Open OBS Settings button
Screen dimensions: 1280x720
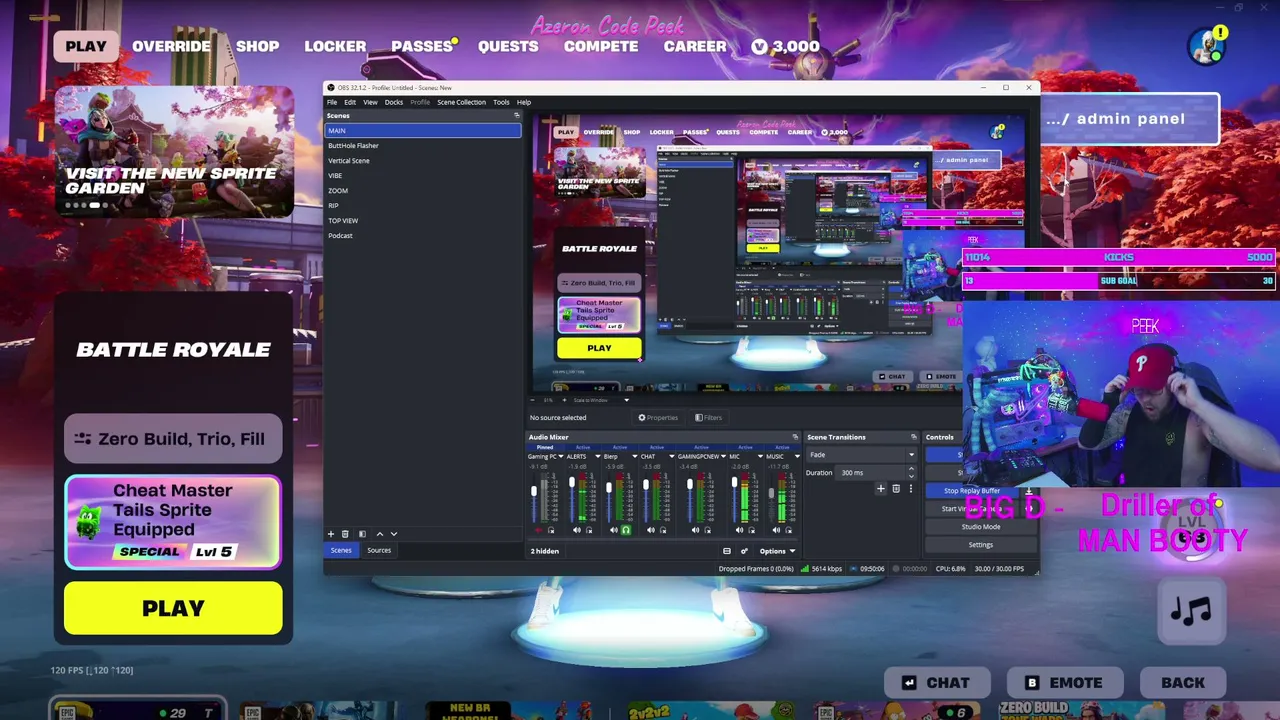pos(981,545)
